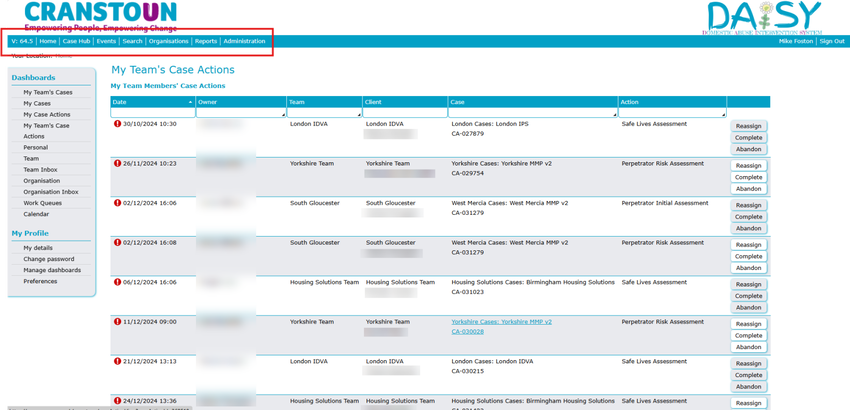This screenshot has width=850, height=410.
Task: Click the DAISY system logo
Action: pyautogui.click(x=764, y=18)
